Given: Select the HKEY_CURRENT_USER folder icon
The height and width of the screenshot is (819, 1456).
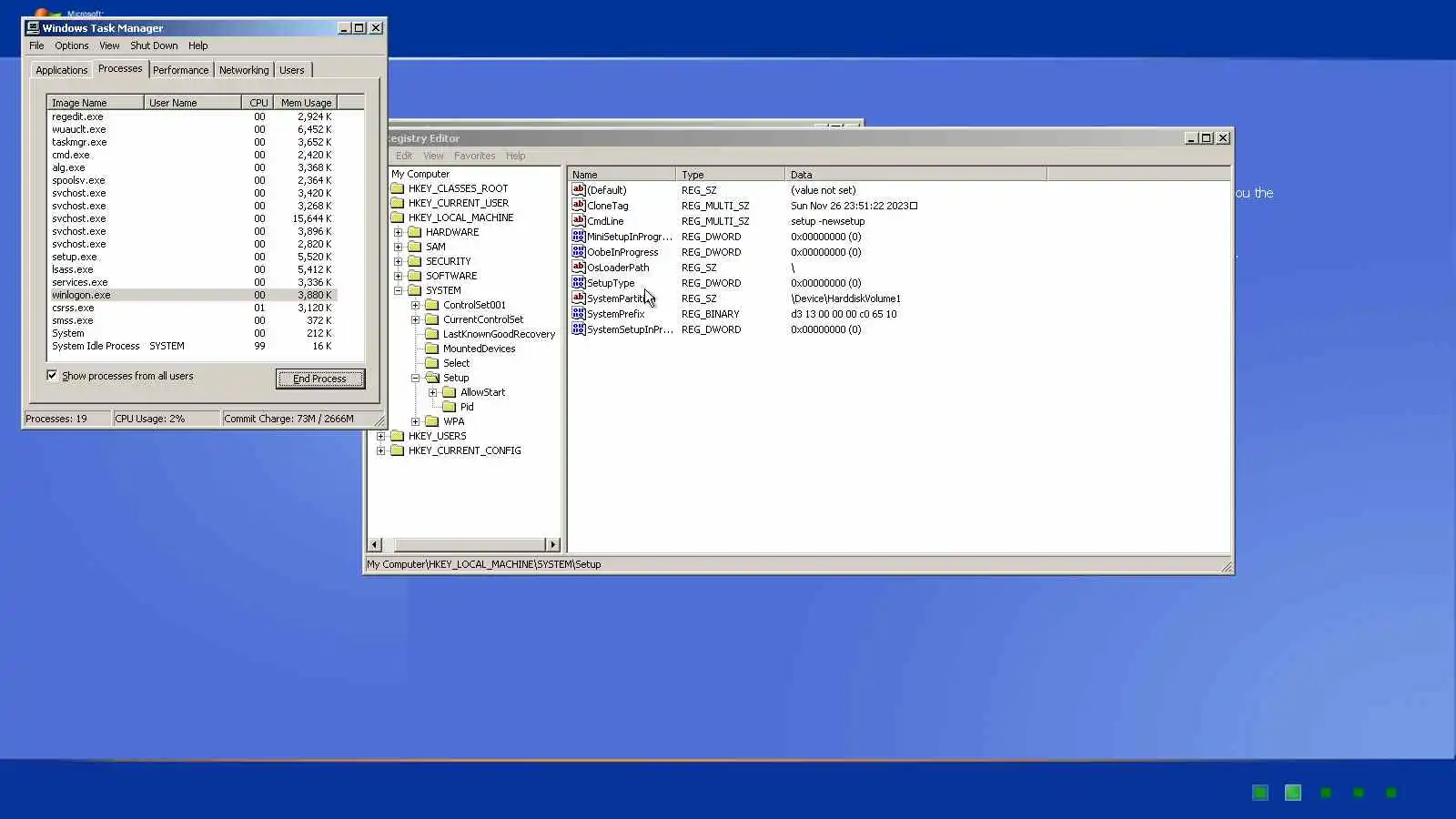Looking at the screenshot, I should tap(398, 203).
